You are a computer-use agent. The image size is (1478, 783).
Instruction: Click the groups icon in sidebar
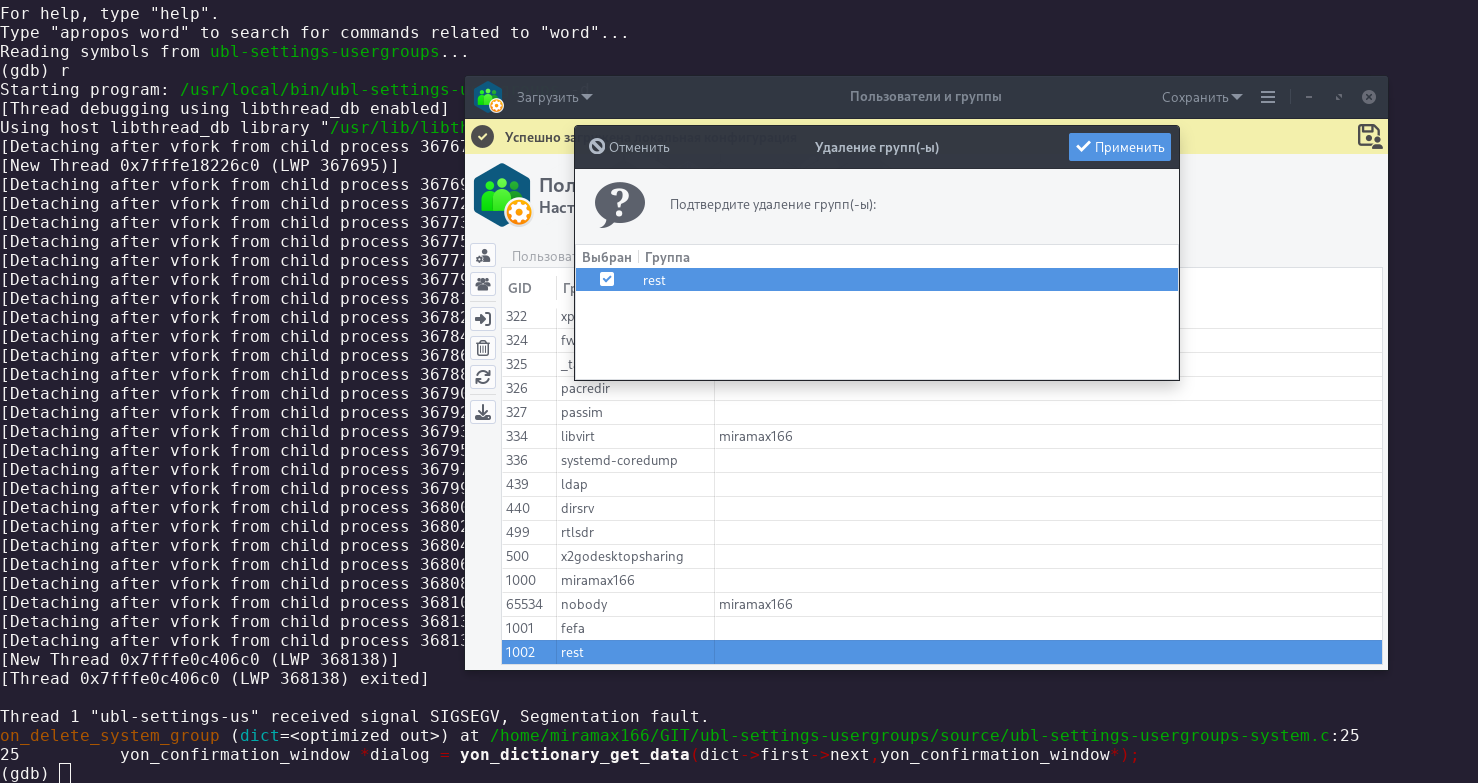tap(484, 285)
